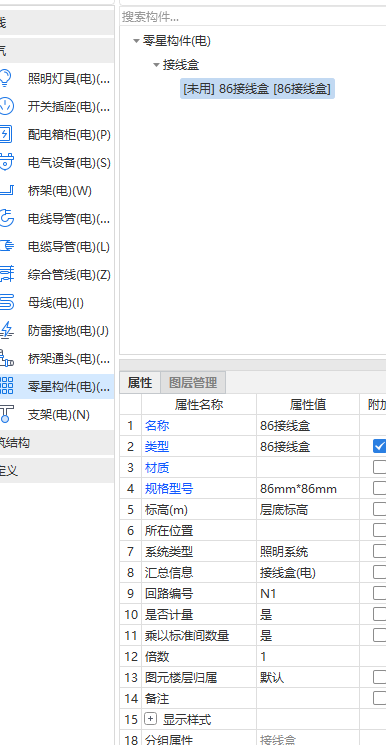Open 电缆导管(电)(L) category label
The image size is (386, 745).
coord(69,247)
